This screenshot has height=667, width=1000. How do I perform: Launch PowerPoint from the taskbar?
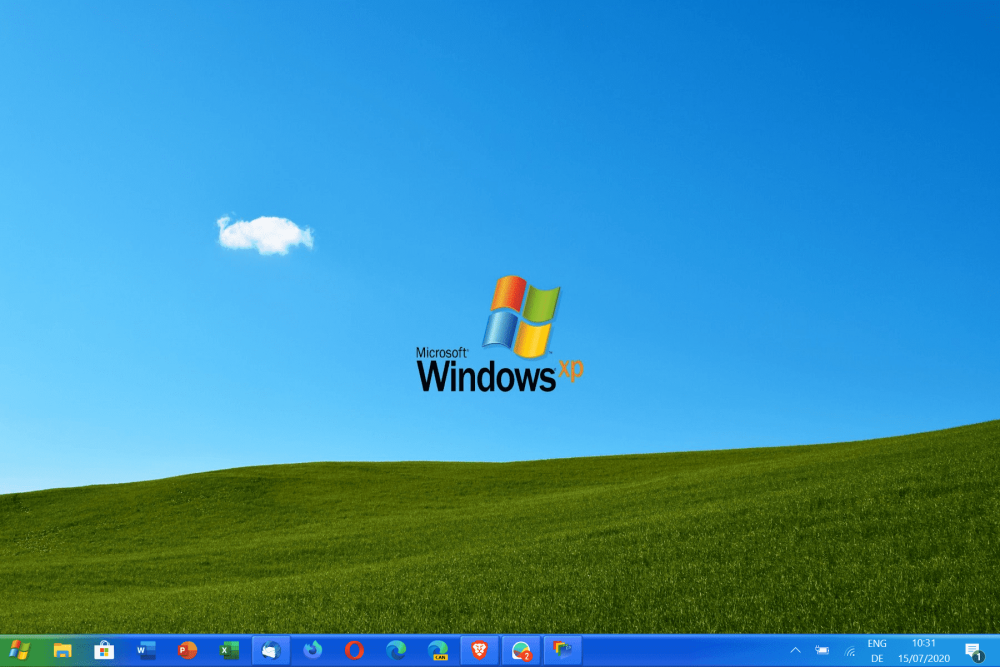(x=187, y=650)
